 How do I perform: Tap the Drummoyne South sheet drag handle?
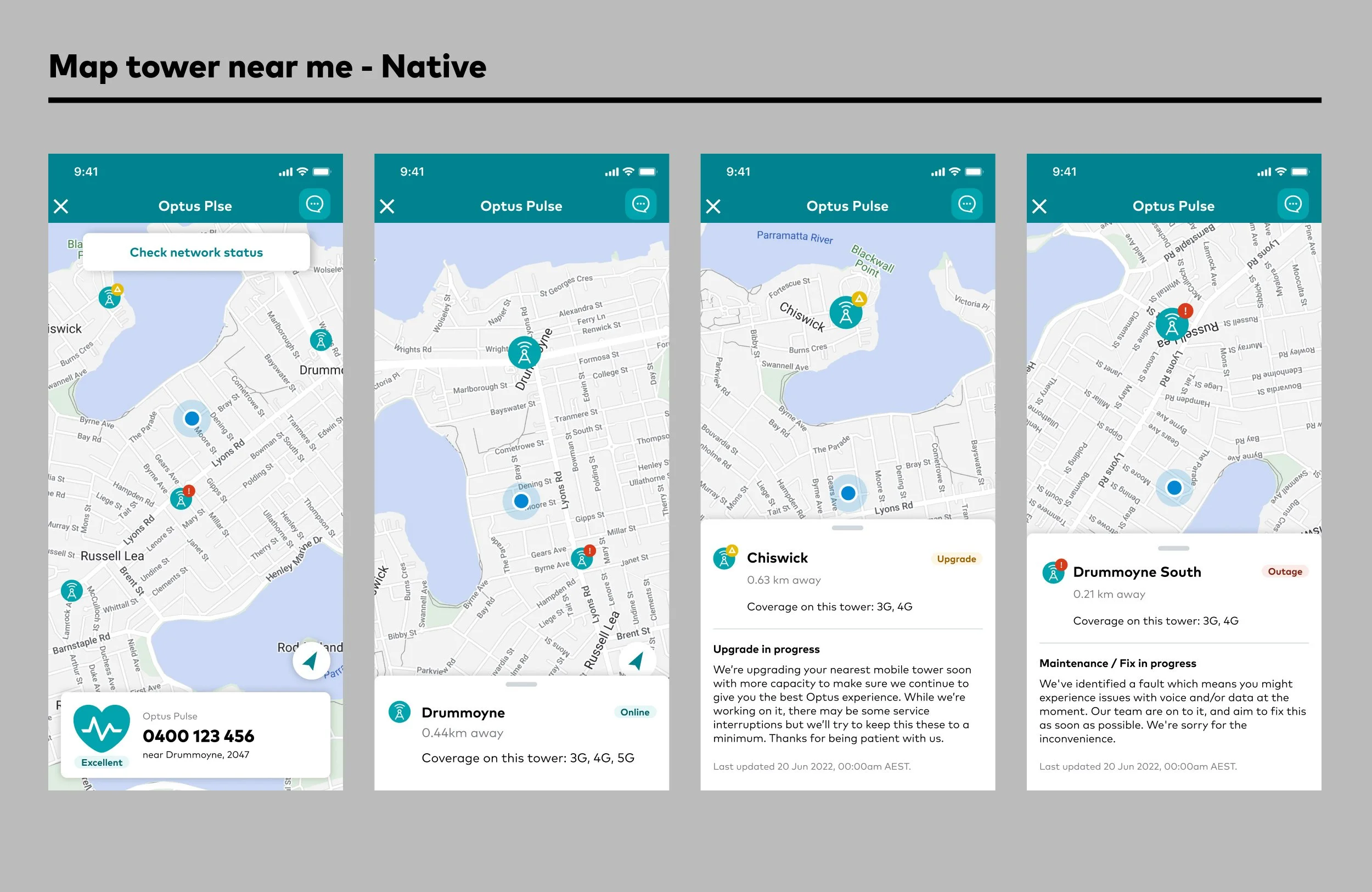(1174, 548)
